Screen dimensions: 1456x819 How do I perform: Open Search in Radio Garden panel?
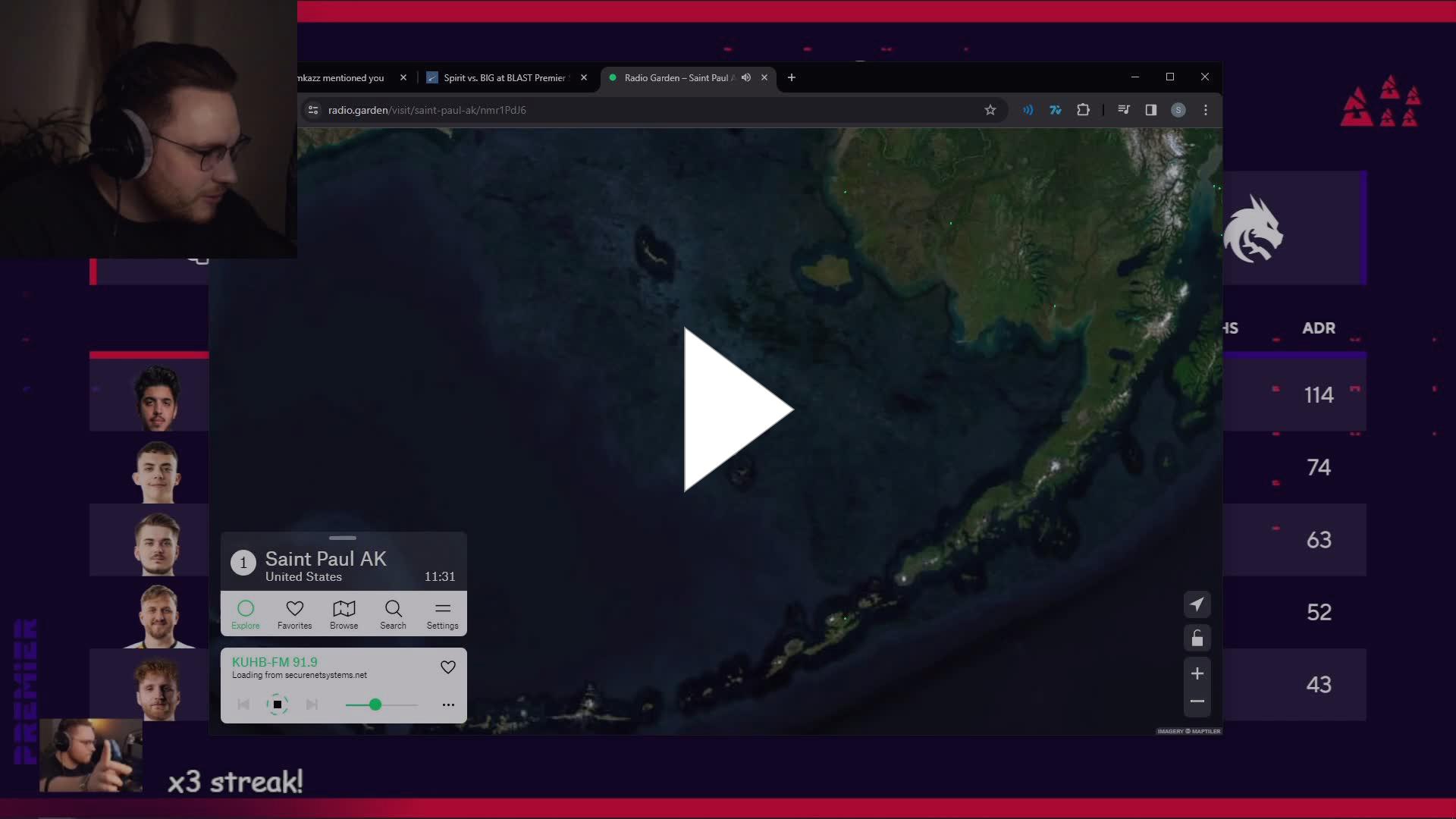(x=393, y=614)
